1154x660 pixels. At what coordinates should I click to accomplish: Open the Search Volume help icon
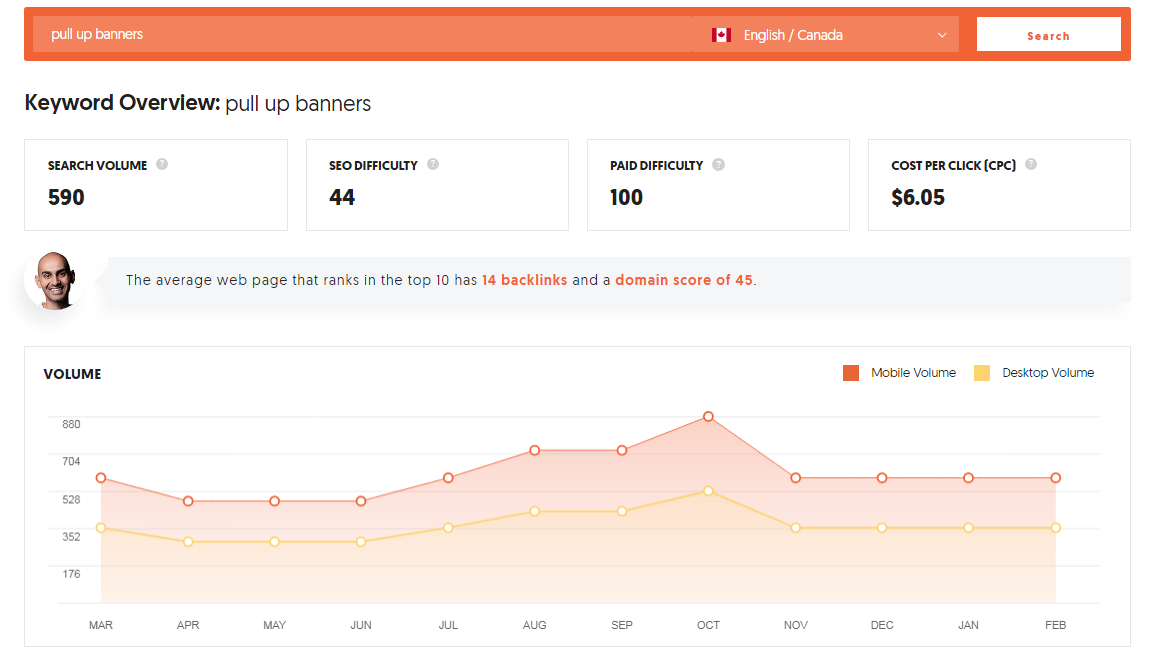tap(162, 164)
